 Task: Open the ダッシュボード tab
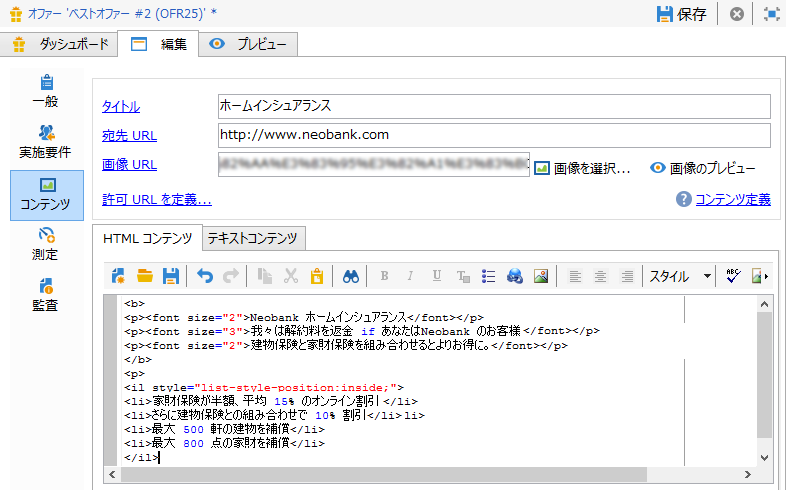[60, 44]
